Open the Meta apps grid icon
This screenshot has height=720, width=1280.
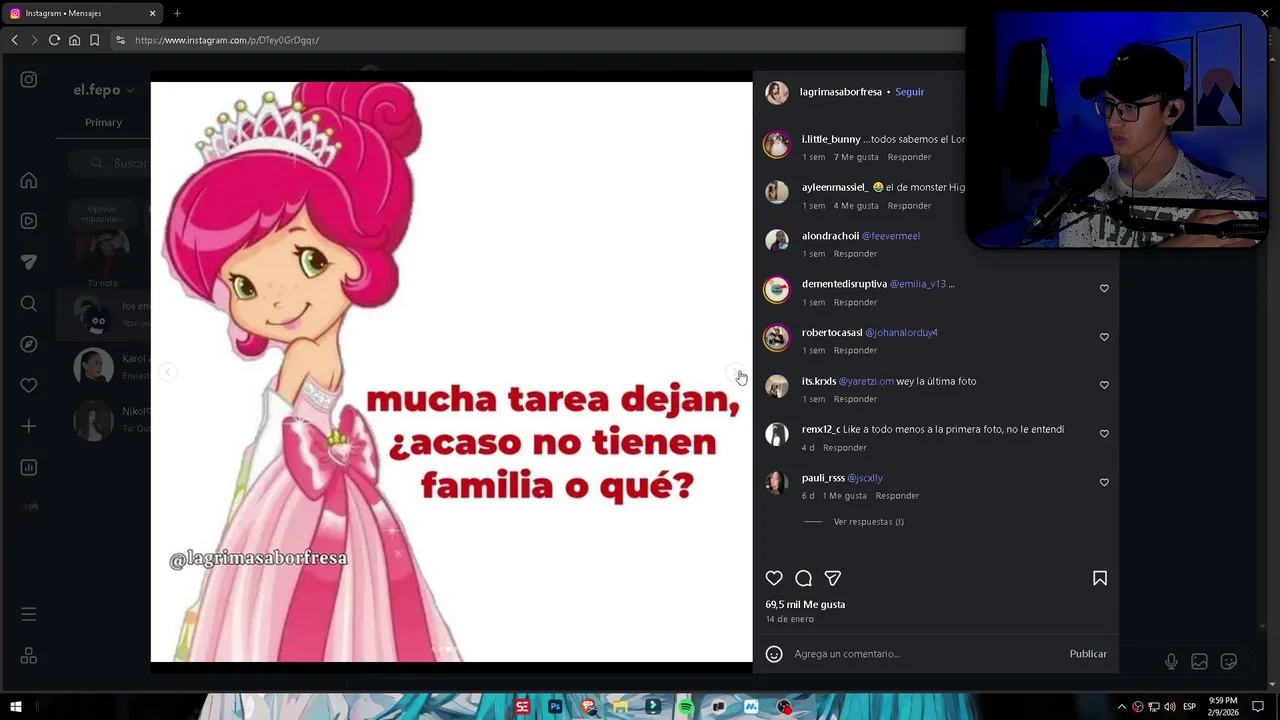pos(29,656)
